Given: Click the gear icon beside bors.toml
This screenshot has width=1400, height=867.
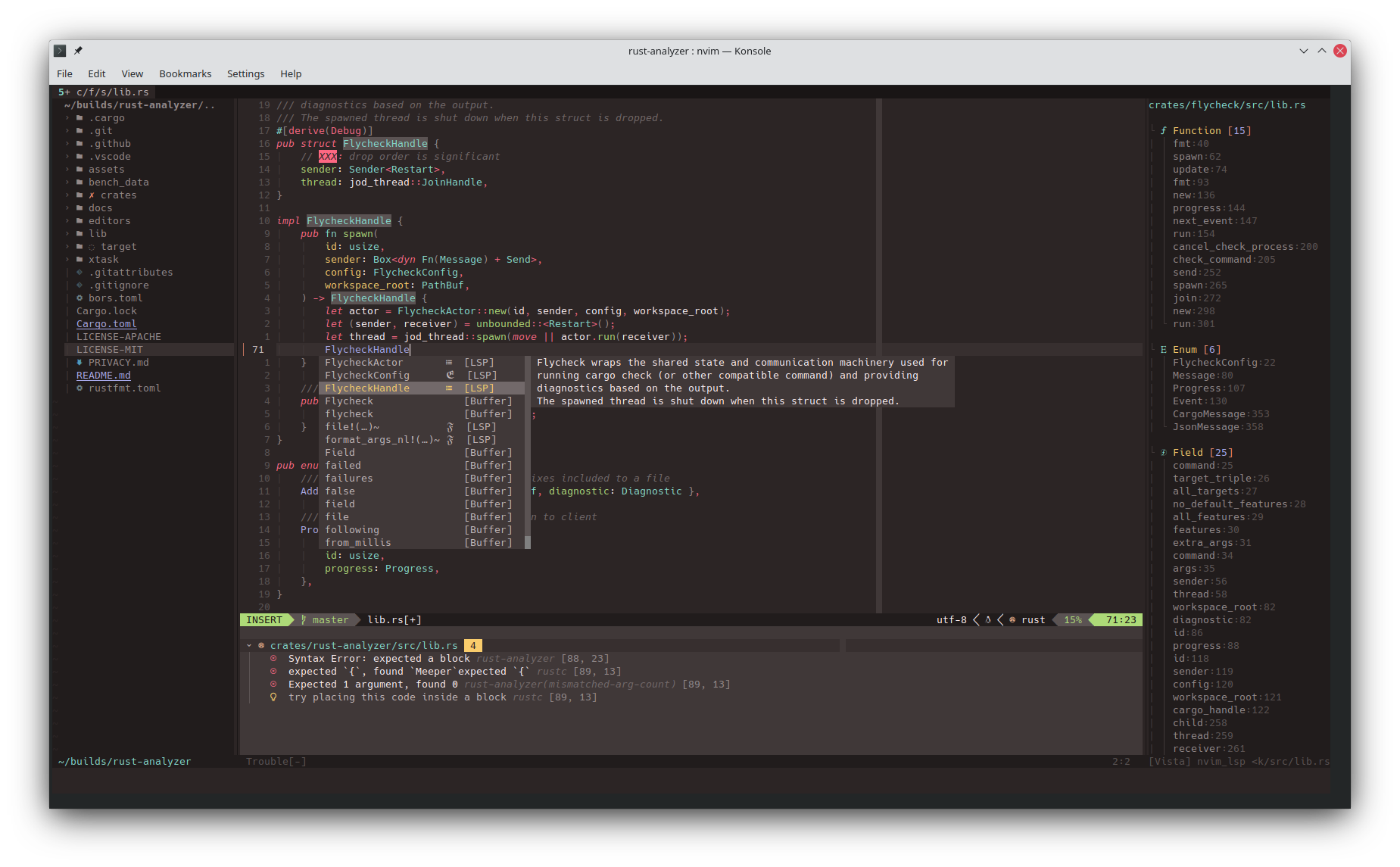Looking at the screenshot, I should pyautogui.click(x=80, y=298).
